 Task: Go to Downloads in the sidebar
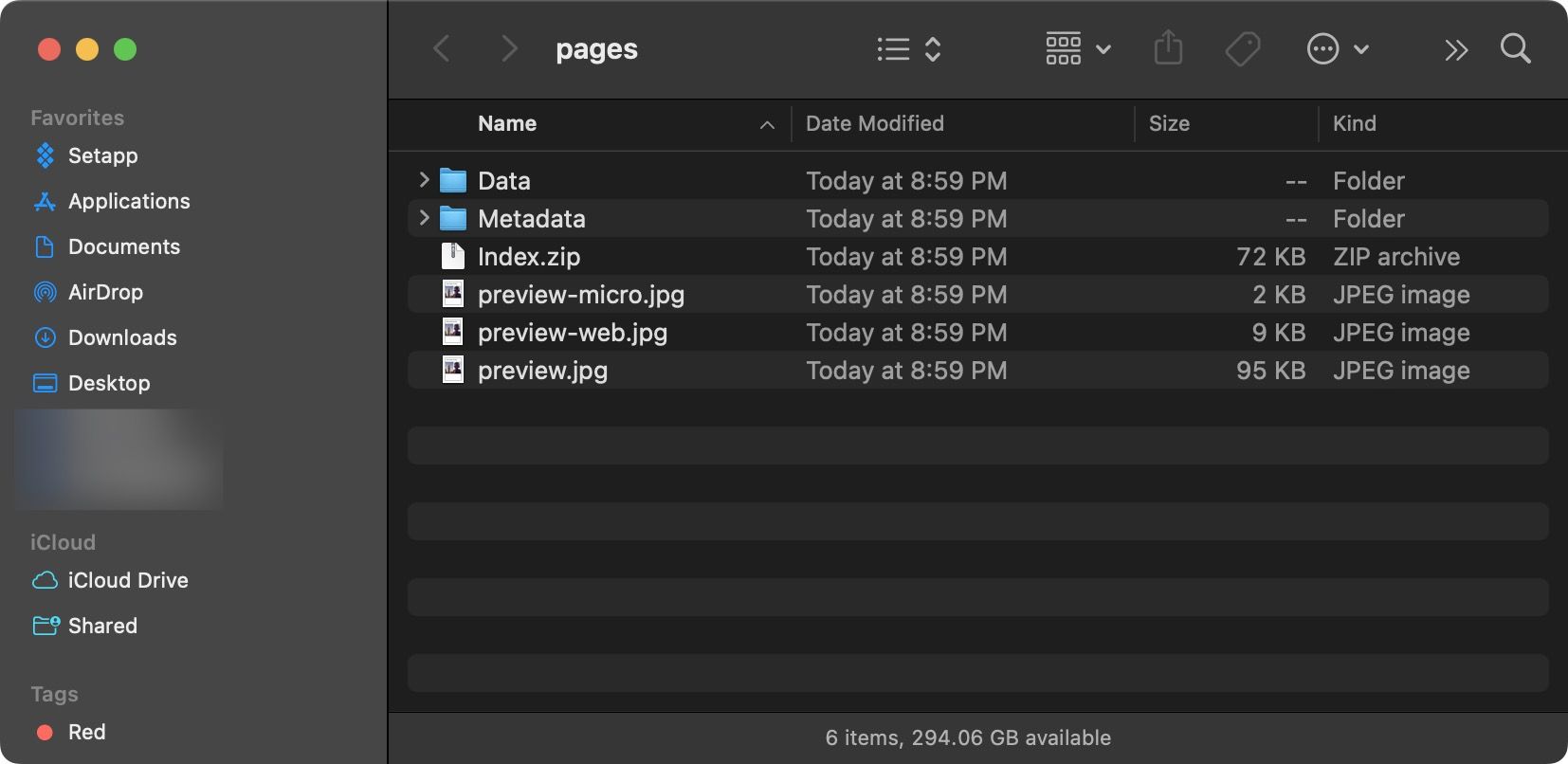[x=122, y=337]
